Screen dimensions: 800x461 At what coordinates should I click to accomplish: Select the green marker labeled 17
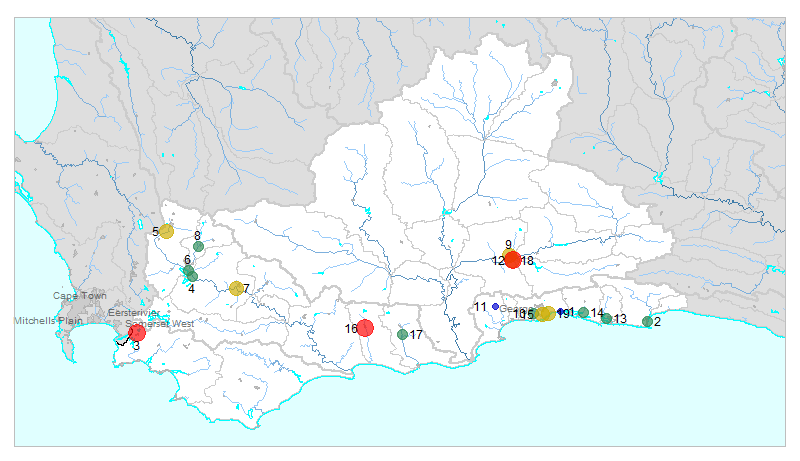click(403, 335)
